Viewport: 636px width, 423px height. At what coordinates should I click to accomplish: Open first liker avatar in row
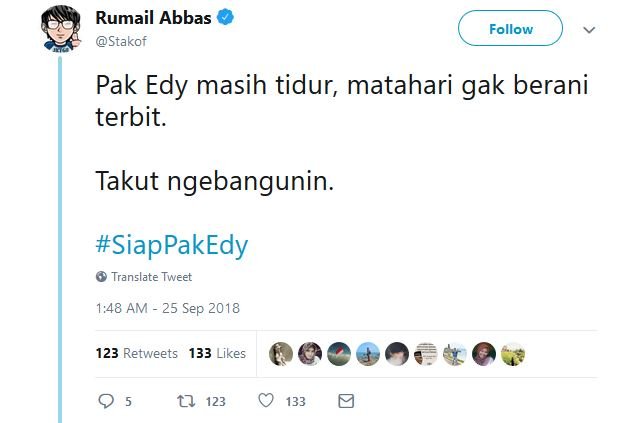(x=281, y=353)
